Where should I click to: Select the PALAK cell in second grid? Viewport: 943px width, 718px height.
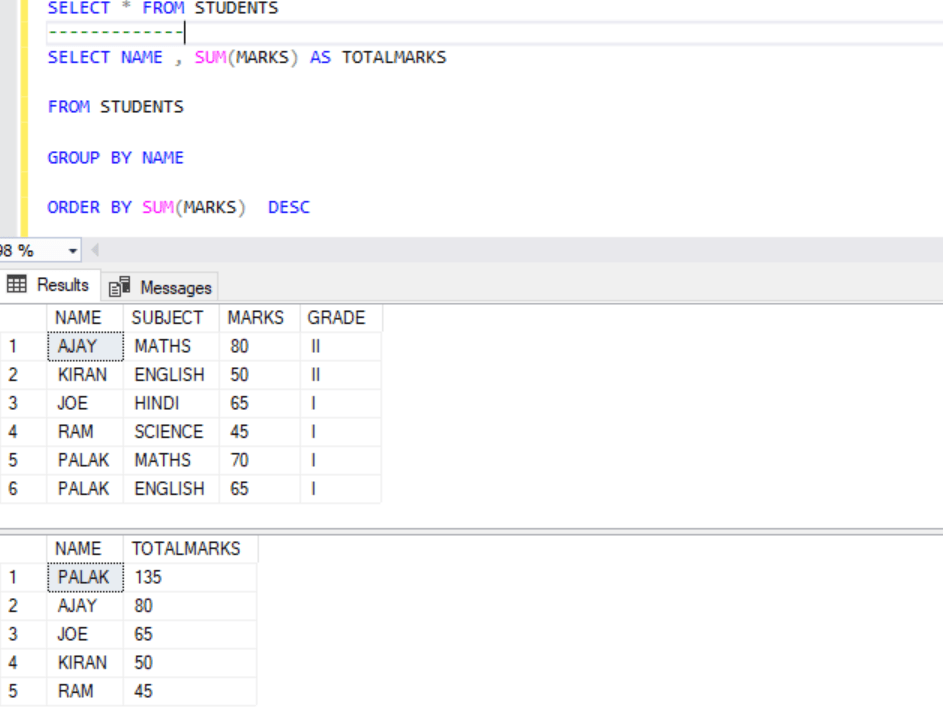point(85,577)
